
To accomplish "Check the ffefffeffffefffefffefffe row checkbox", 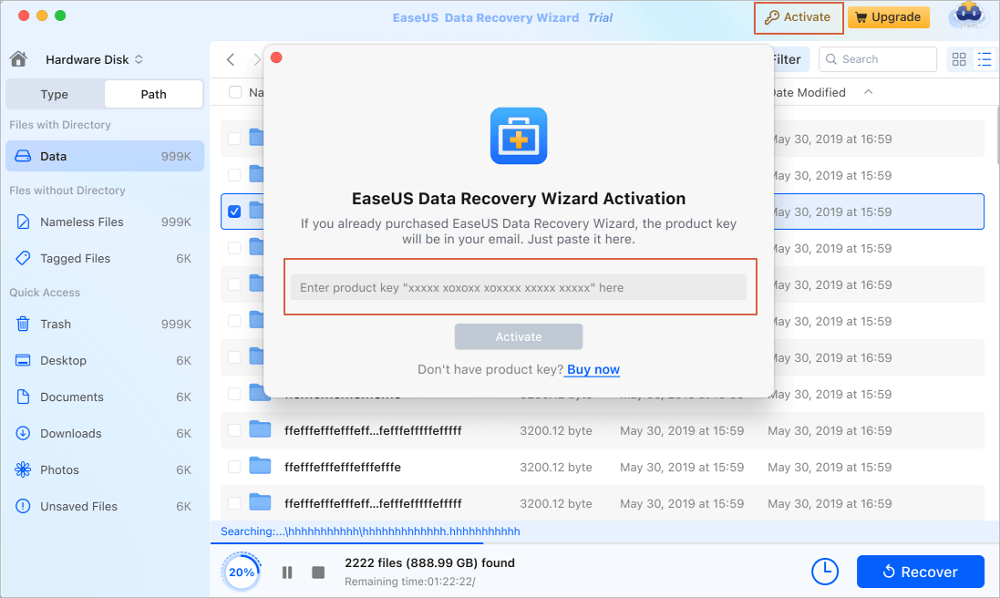I will pos(235,467).
